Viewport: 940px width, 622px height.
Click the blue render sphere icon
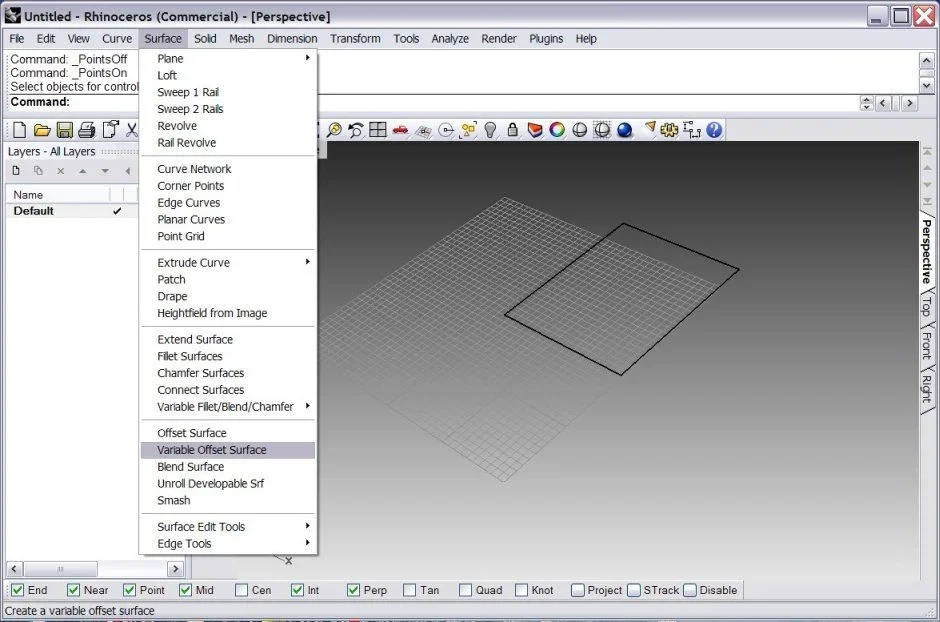coord(625,129)
